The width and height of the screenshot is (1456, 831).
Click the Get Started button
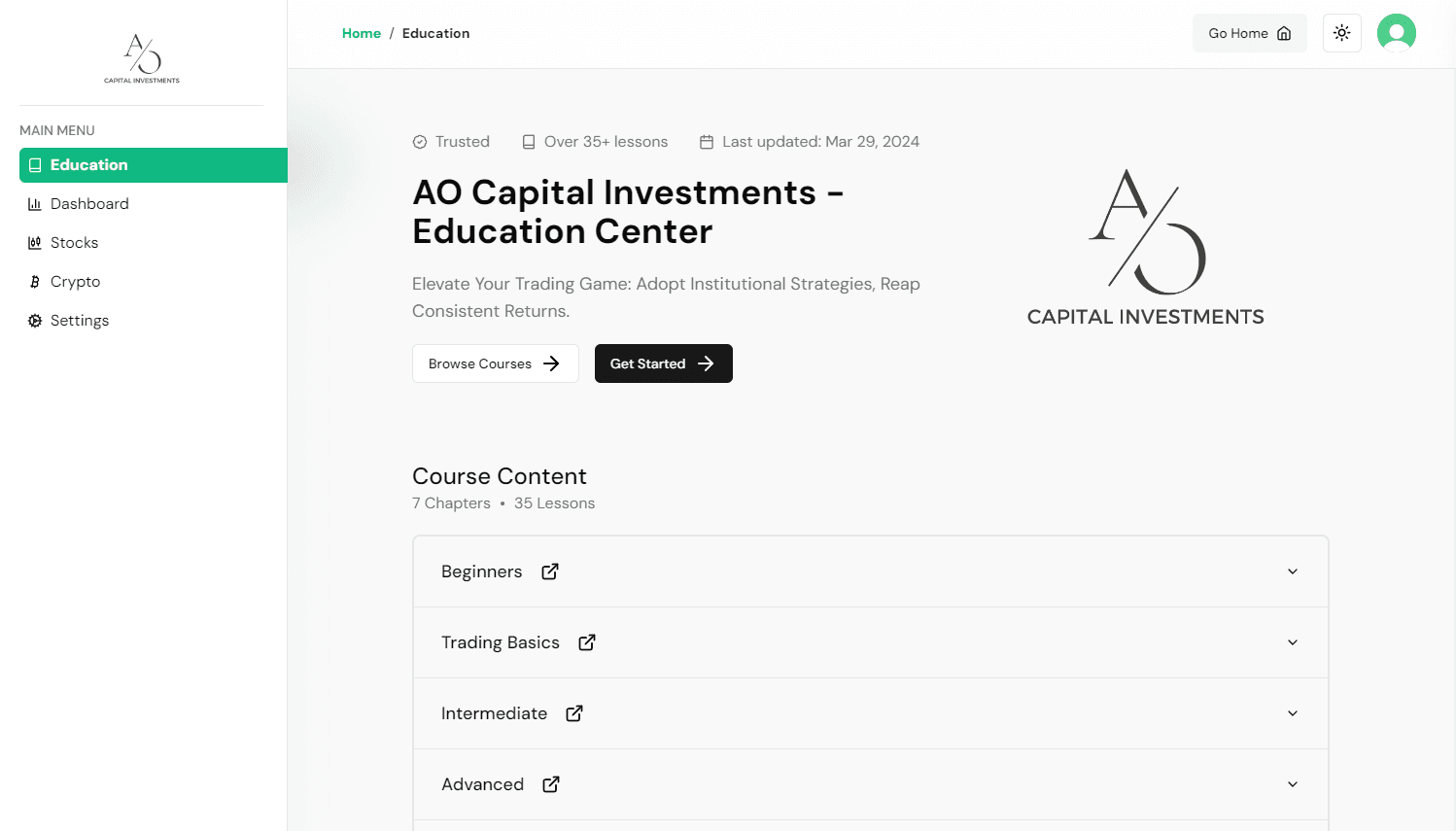pos(663,364)
